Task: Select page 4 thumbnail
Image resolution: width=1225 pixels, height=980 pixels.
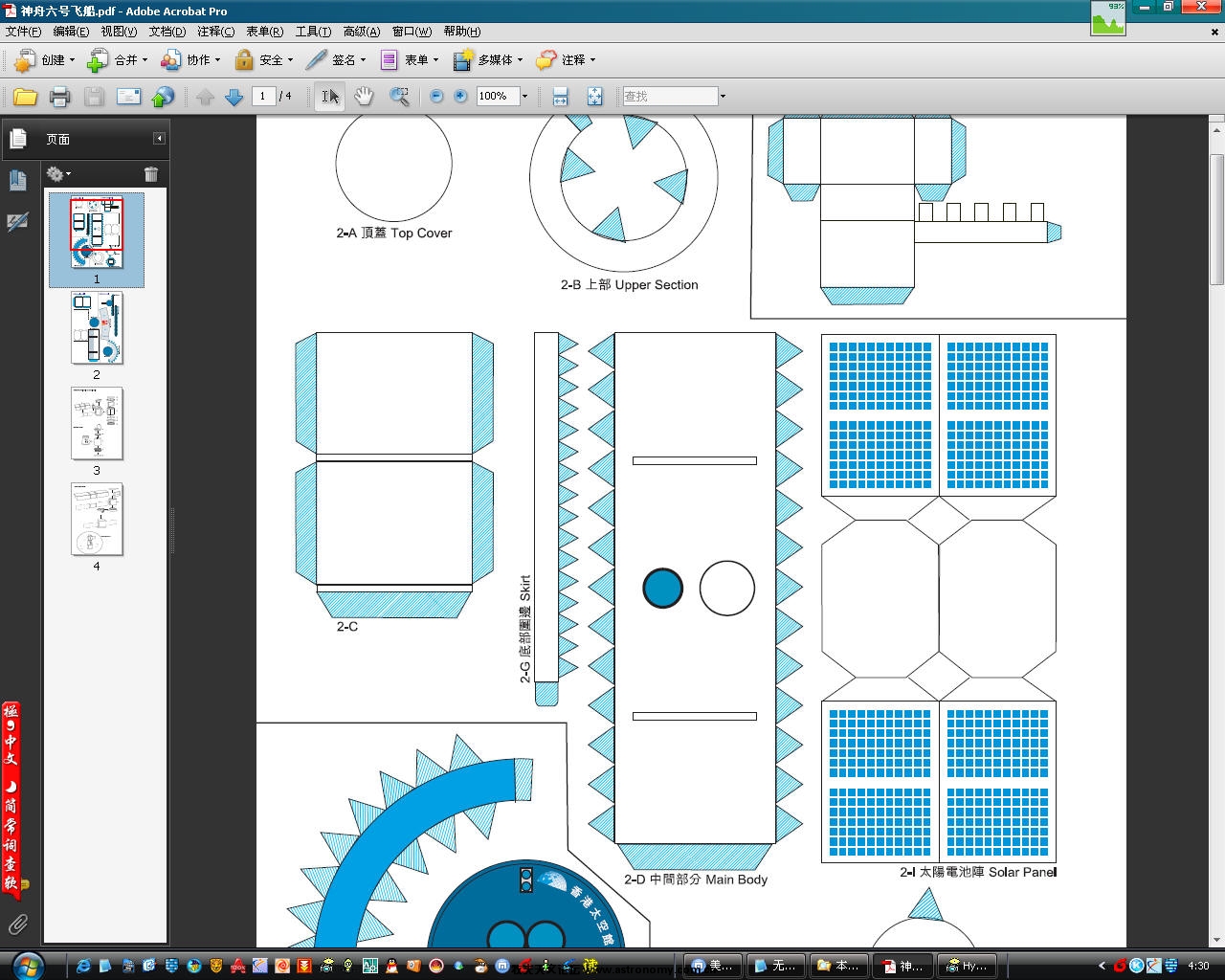Action: (97, 519)
